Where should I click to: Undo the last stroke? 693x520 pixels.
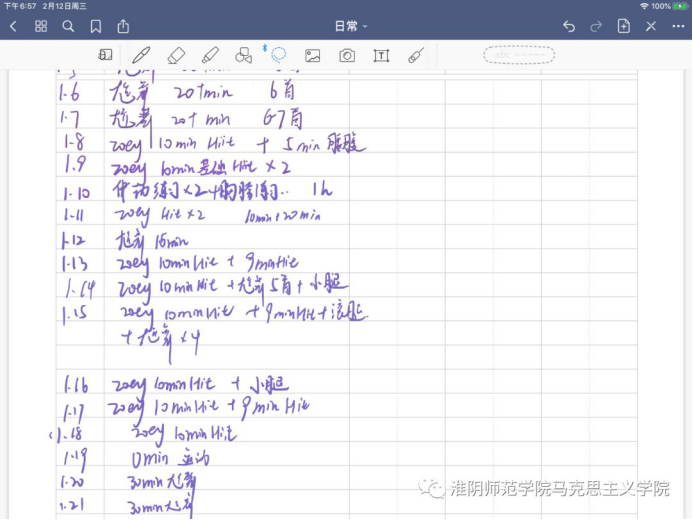[x=569, y=26]
